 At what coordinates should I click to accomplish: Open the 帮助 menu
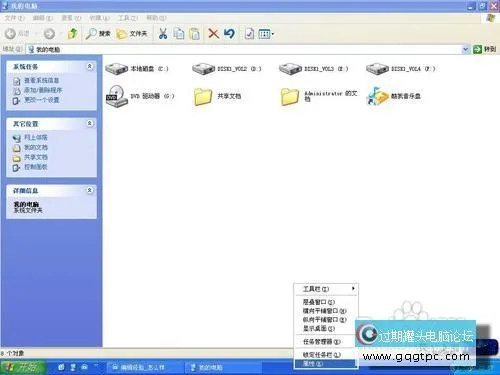[x=156, y=18]
